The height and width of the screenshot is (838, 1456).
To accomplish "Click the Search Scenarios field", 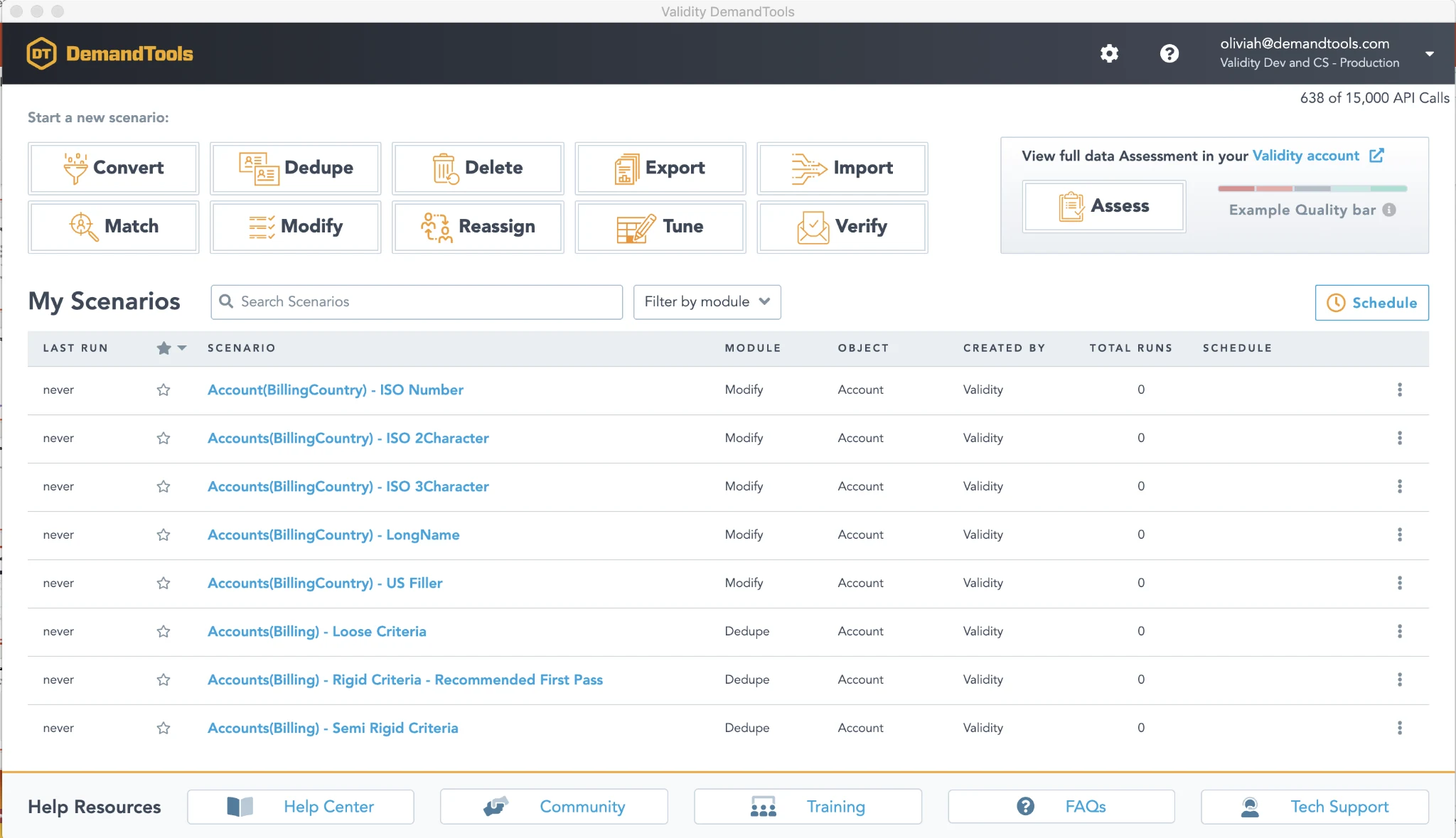I will tap(417, 302).
